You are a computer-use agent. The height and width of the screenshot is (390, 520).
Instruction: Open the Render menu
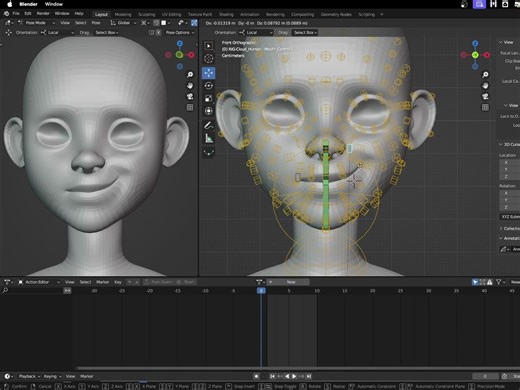[x=43, y=14]
